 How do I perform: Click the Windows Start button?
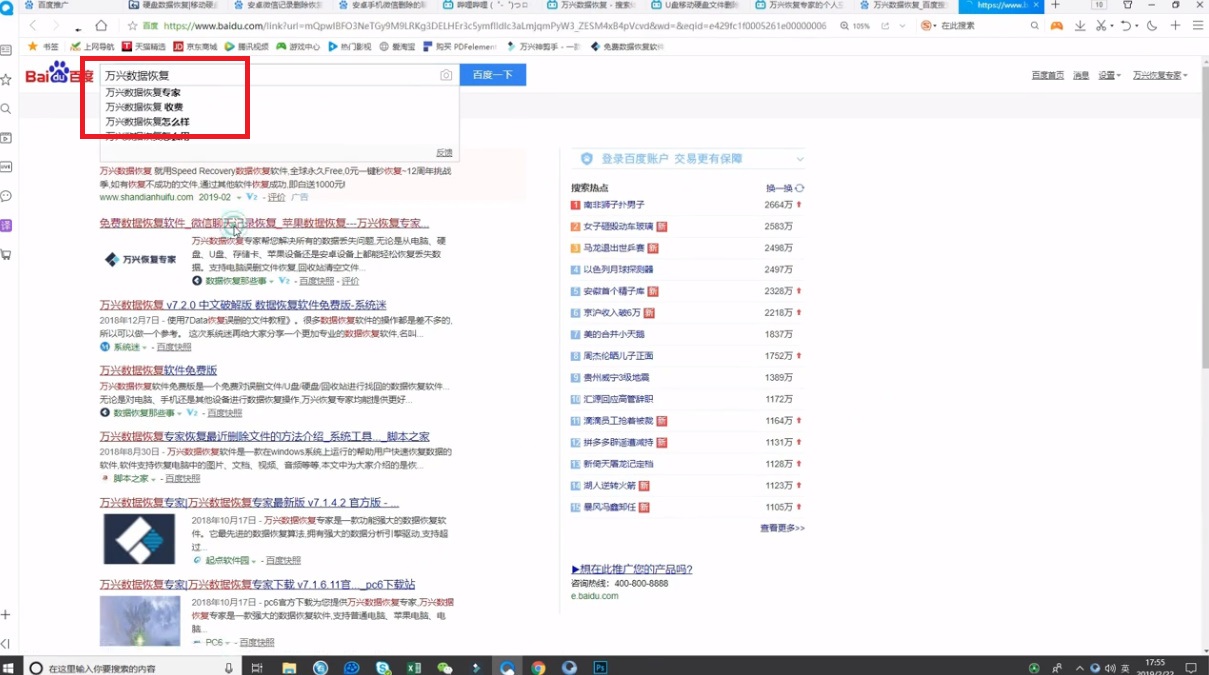tap(9, 667)
